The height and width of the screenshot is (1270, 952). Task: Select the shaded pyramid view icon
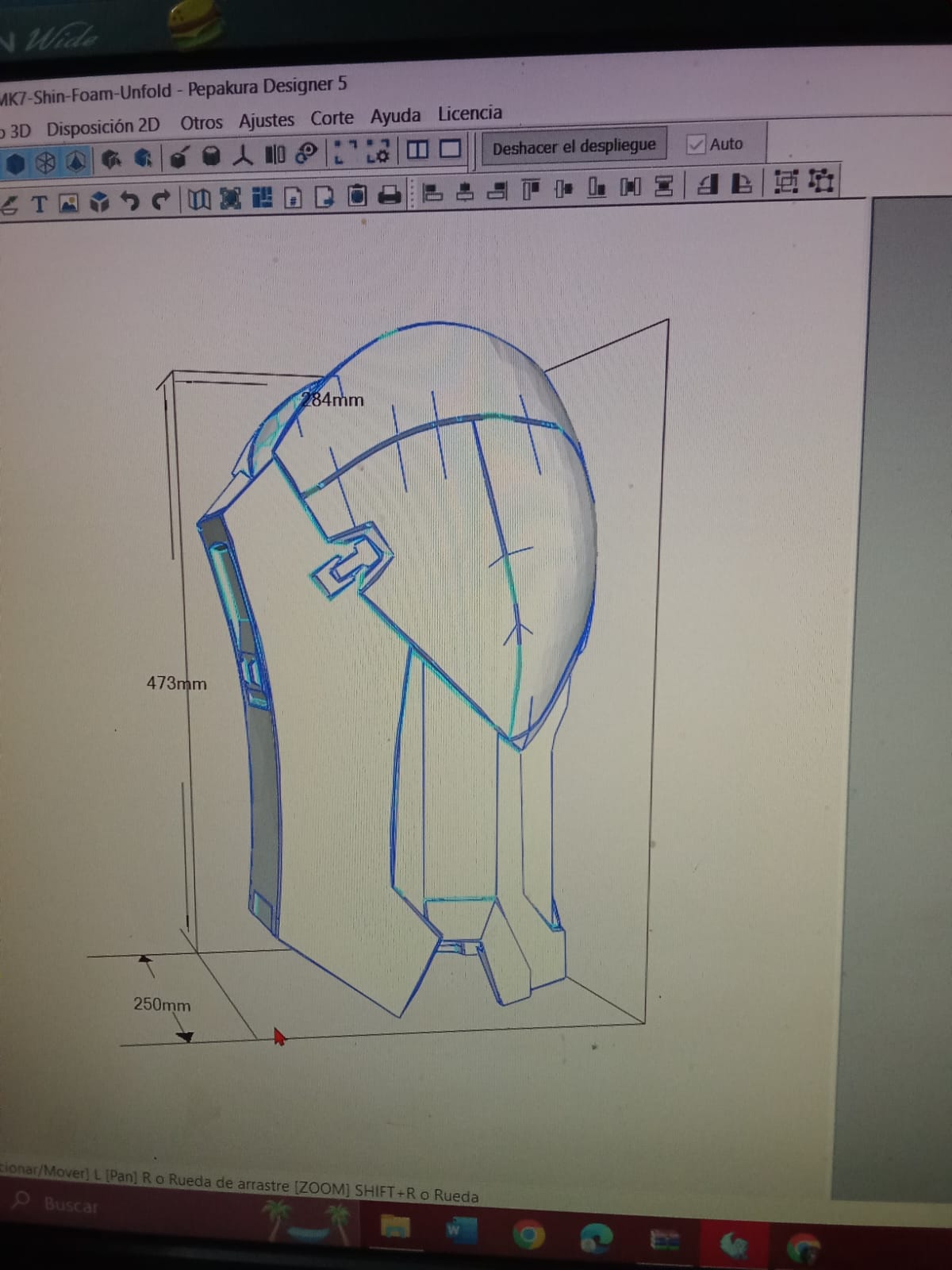76,162
